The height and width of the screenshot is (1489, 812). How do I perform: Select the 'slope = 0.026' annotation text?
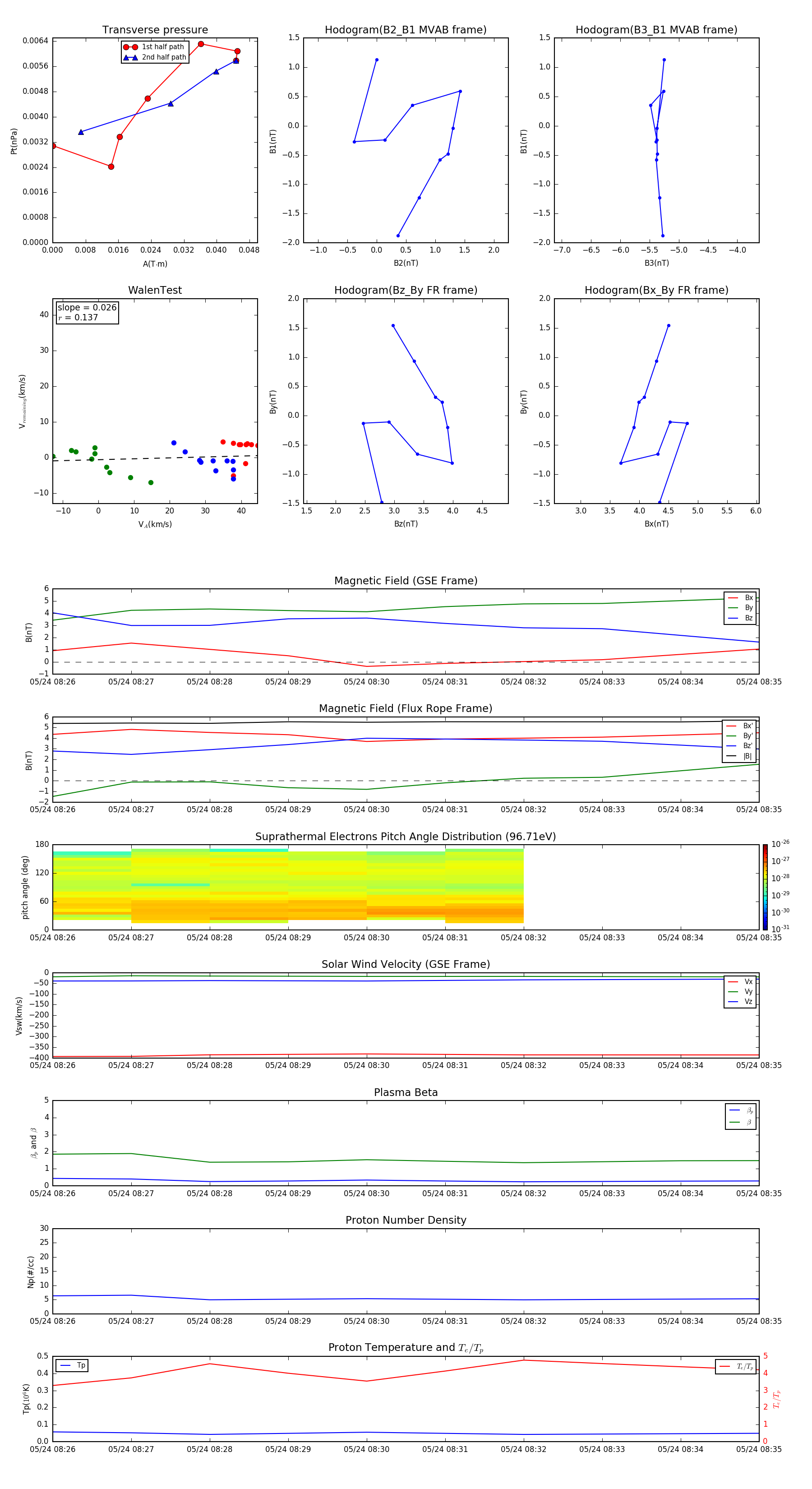(87, 308)
